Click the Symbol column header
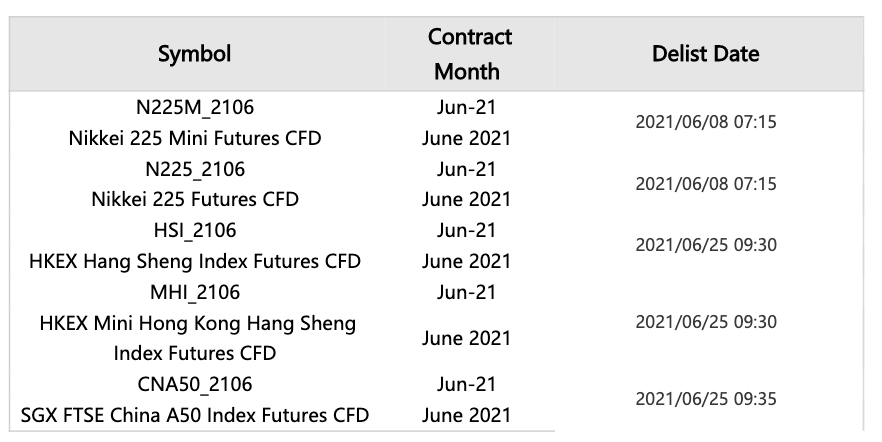 195,54
